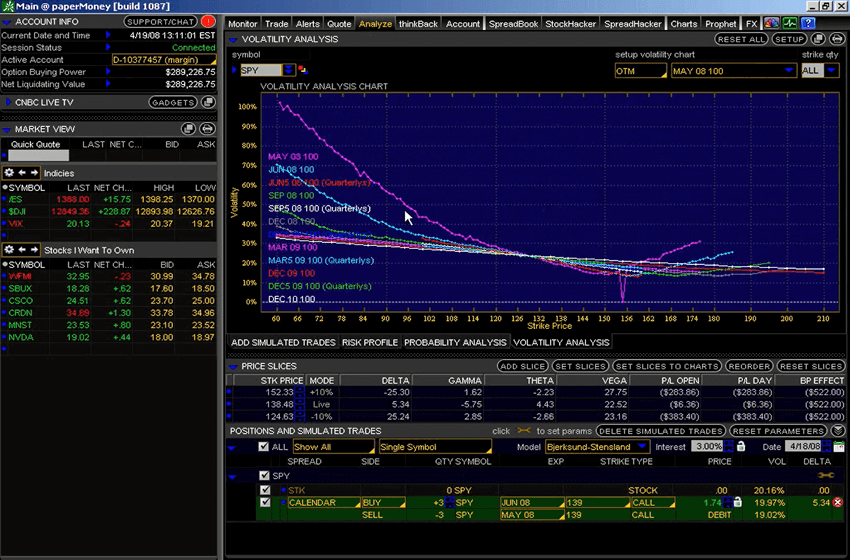Open the CNBC peacock icon in the tab bar

[x=771, y=23]
